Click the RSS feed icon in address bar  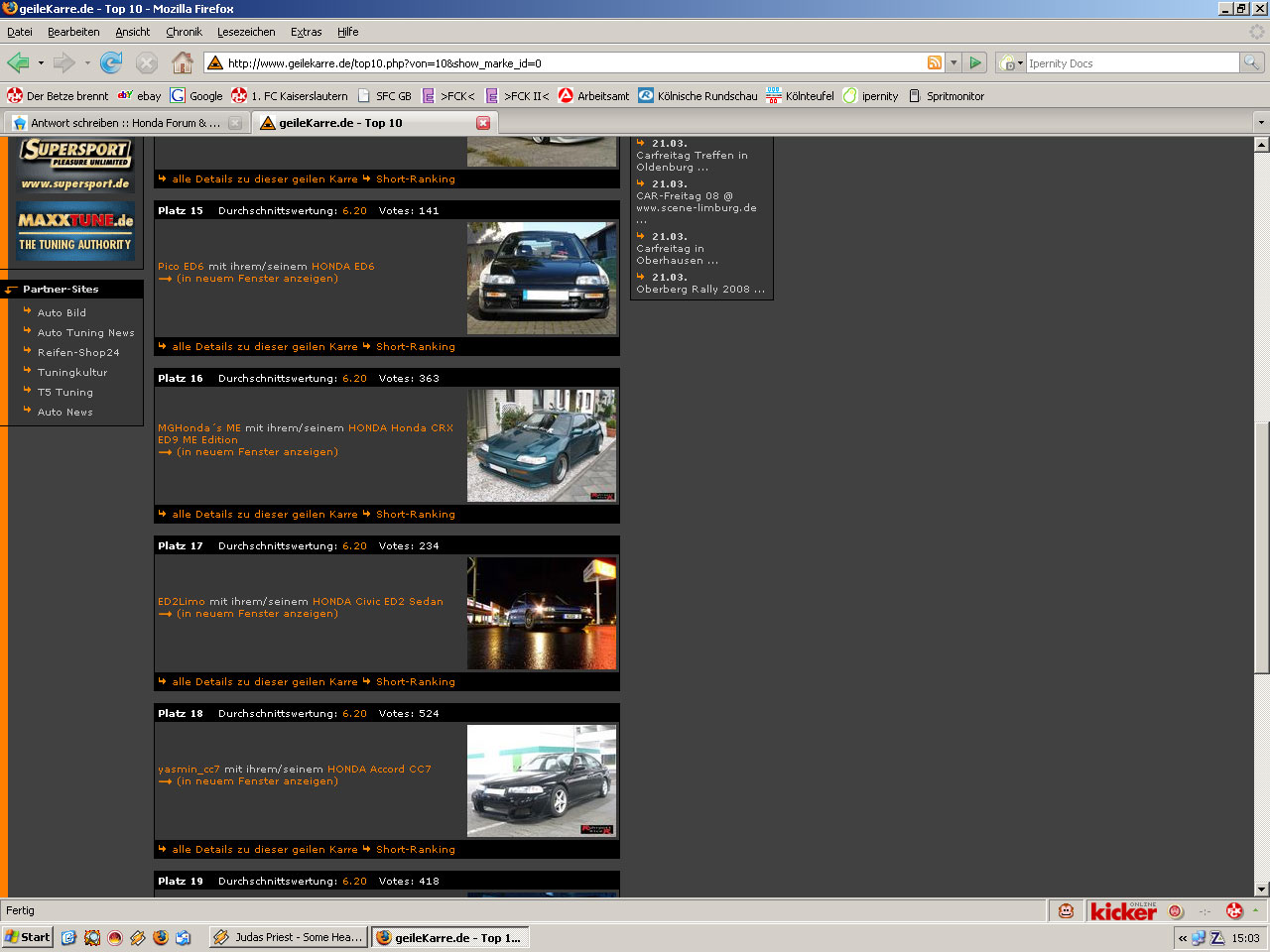coord(935,62)
